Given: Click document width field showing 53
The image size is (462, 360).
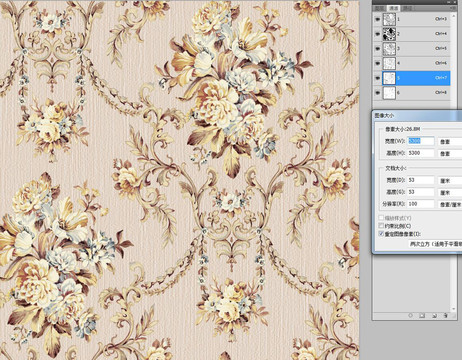Looking at the screenshot, I should (x=421, y=180).
